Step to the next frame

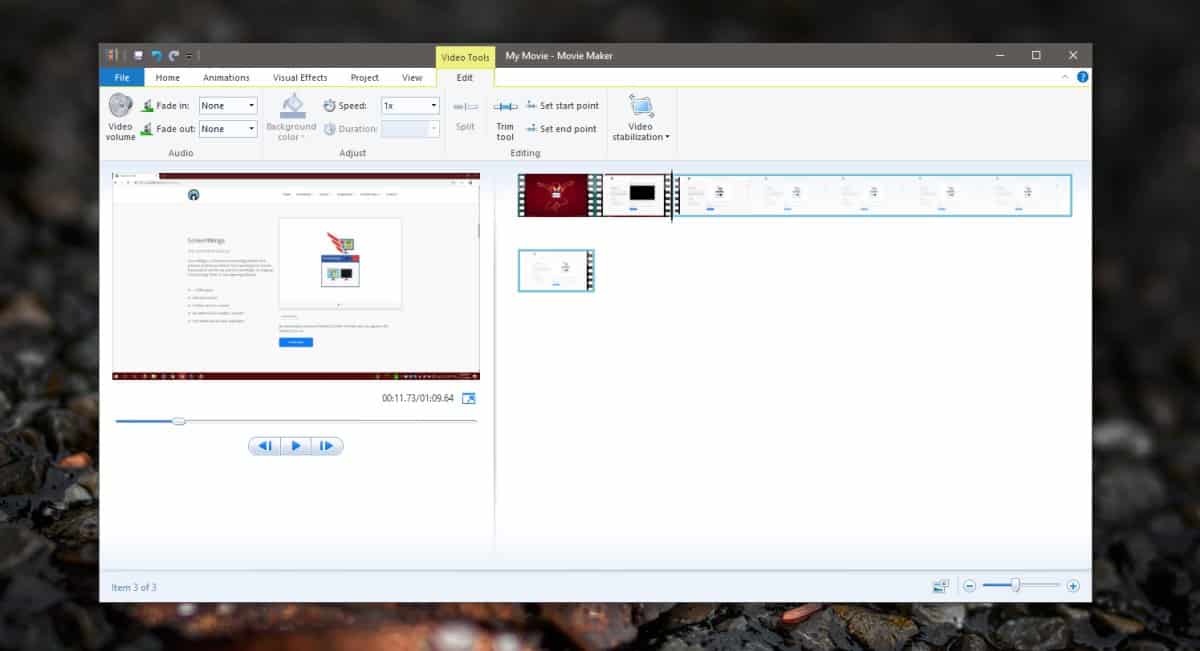coord(327,446)
